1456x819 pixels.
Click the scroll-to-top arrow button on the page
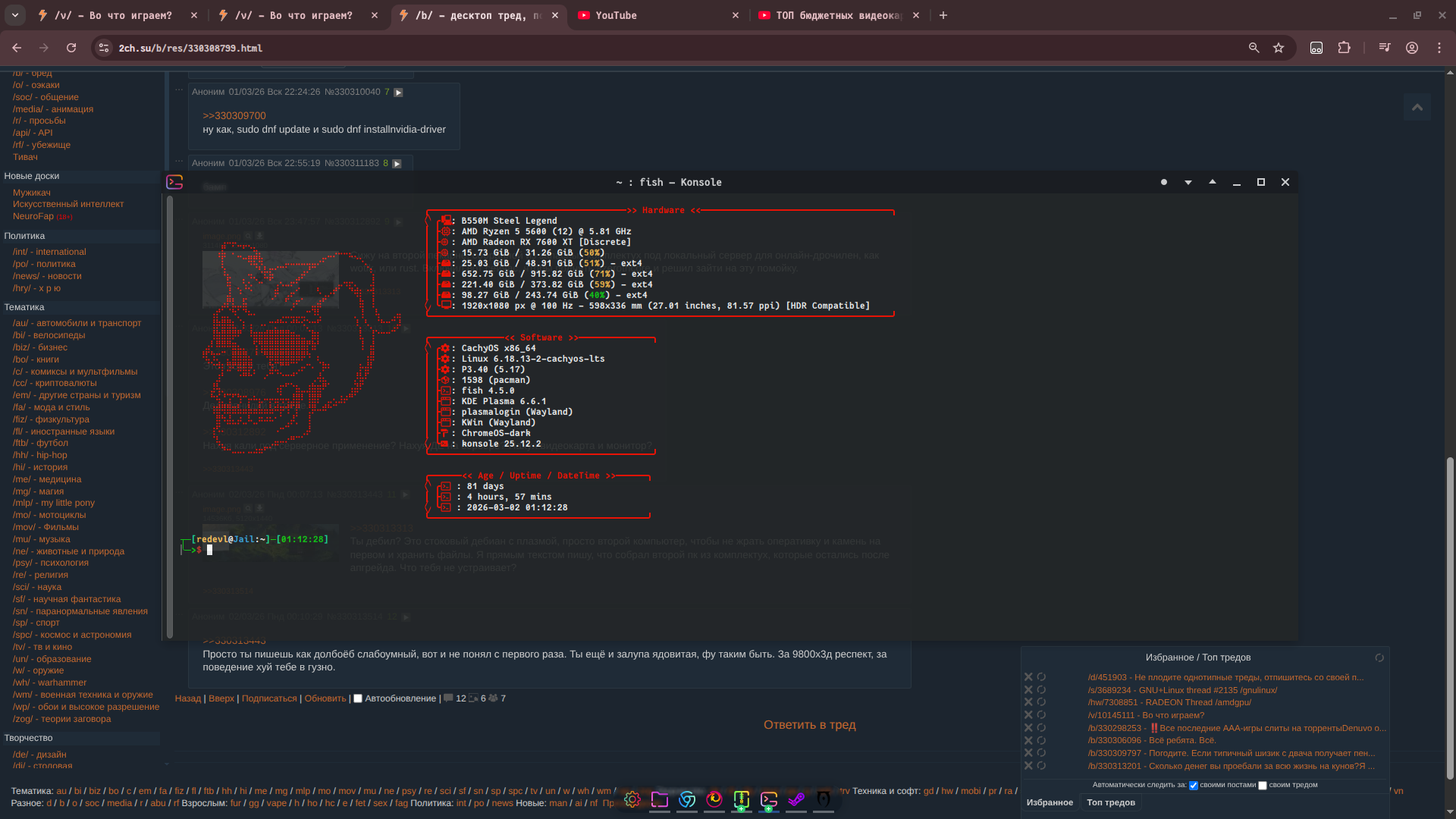[x=1417, y=107]
